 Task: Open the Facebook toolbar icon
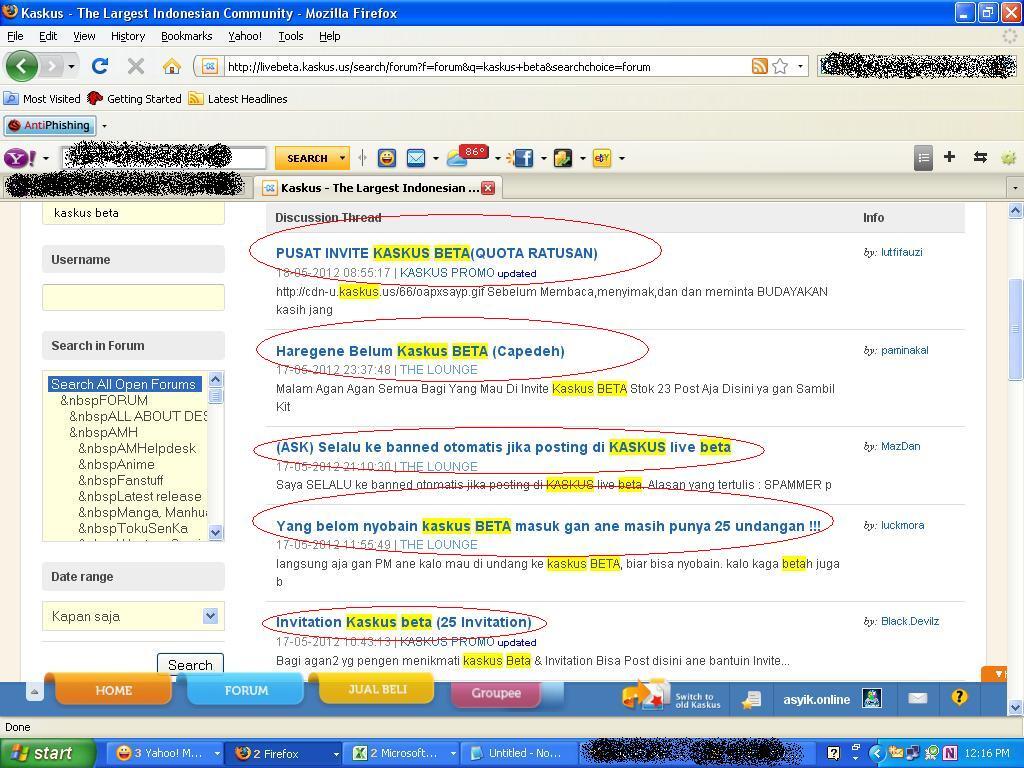click(522, 158)
